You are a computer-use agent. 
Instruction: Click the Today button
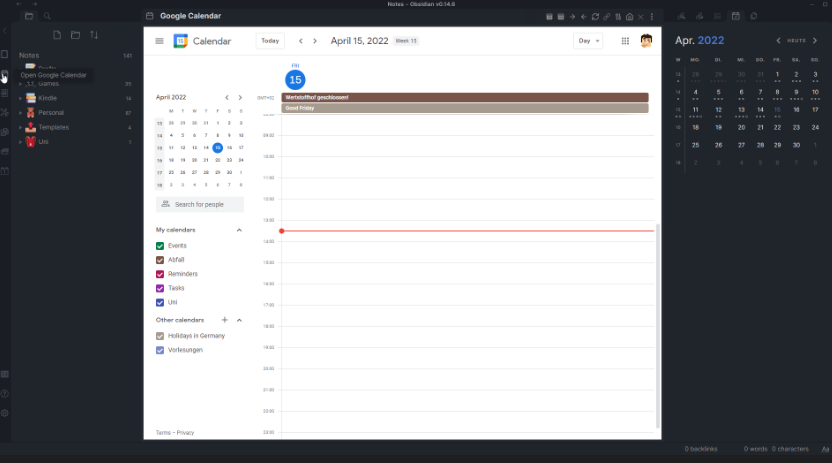pos(270,41)
